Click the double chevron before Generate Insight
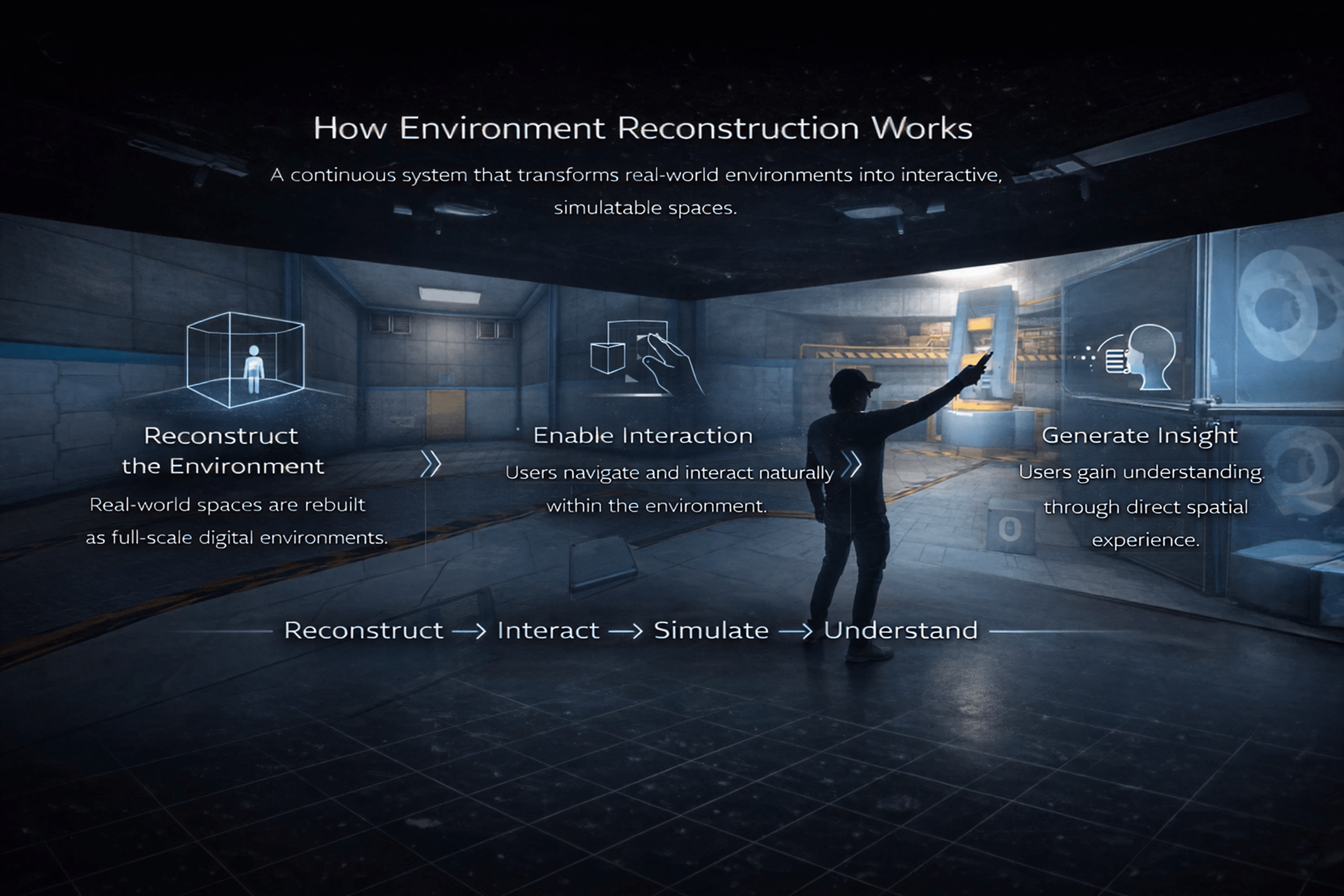Viewport: 1344px width, 896px height. pos(851,464)
